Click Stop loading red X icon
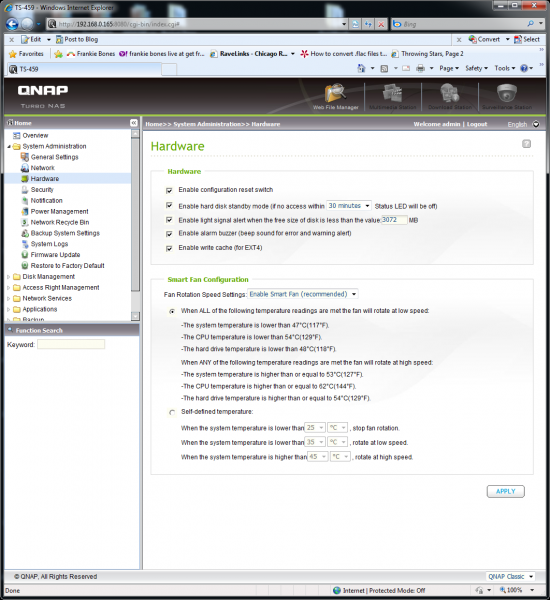This screenshot has height=600, width=550. (x=381, y=24)
